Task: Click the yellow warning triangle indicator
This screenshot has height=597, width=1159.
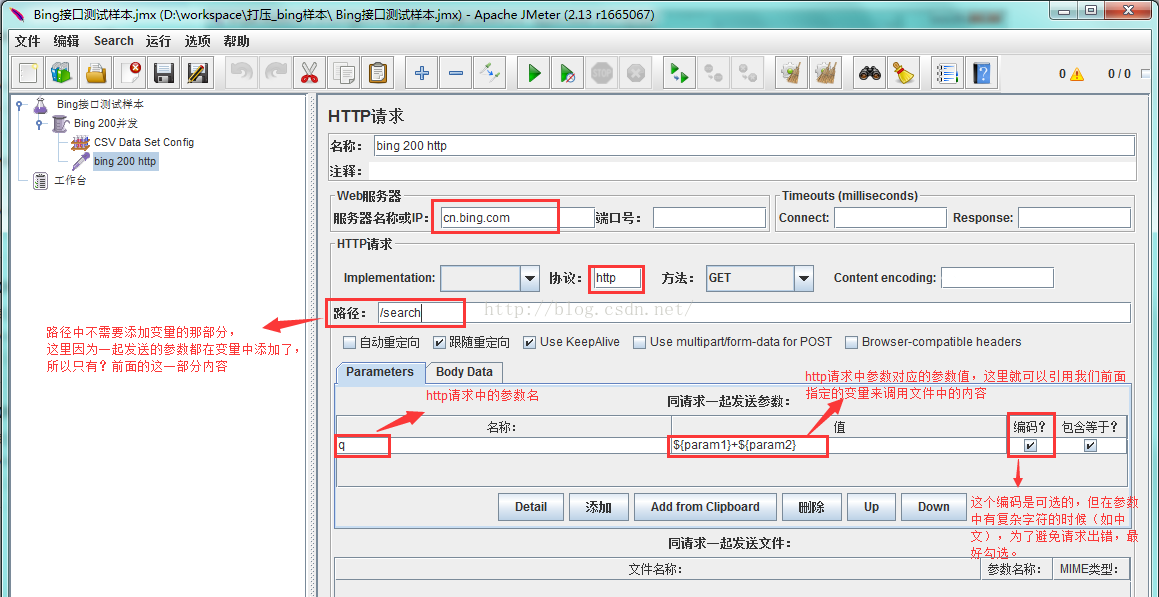Action: click(1076, 74)
